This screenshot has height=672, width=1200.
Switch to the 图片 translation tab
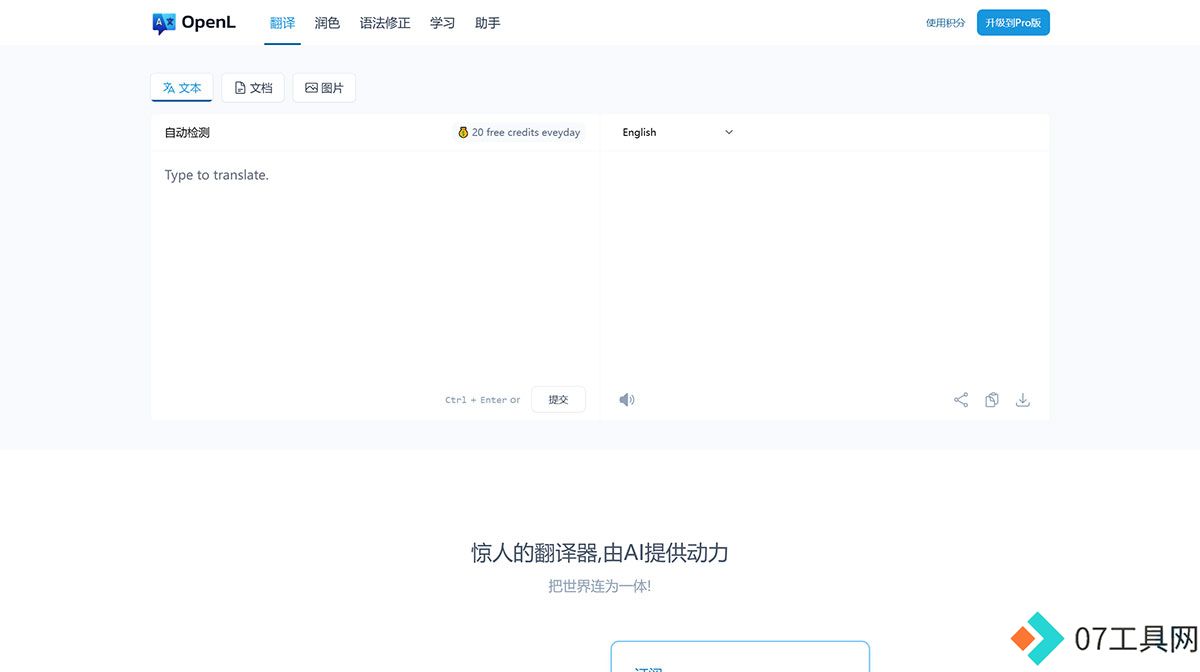pos(324,88)
